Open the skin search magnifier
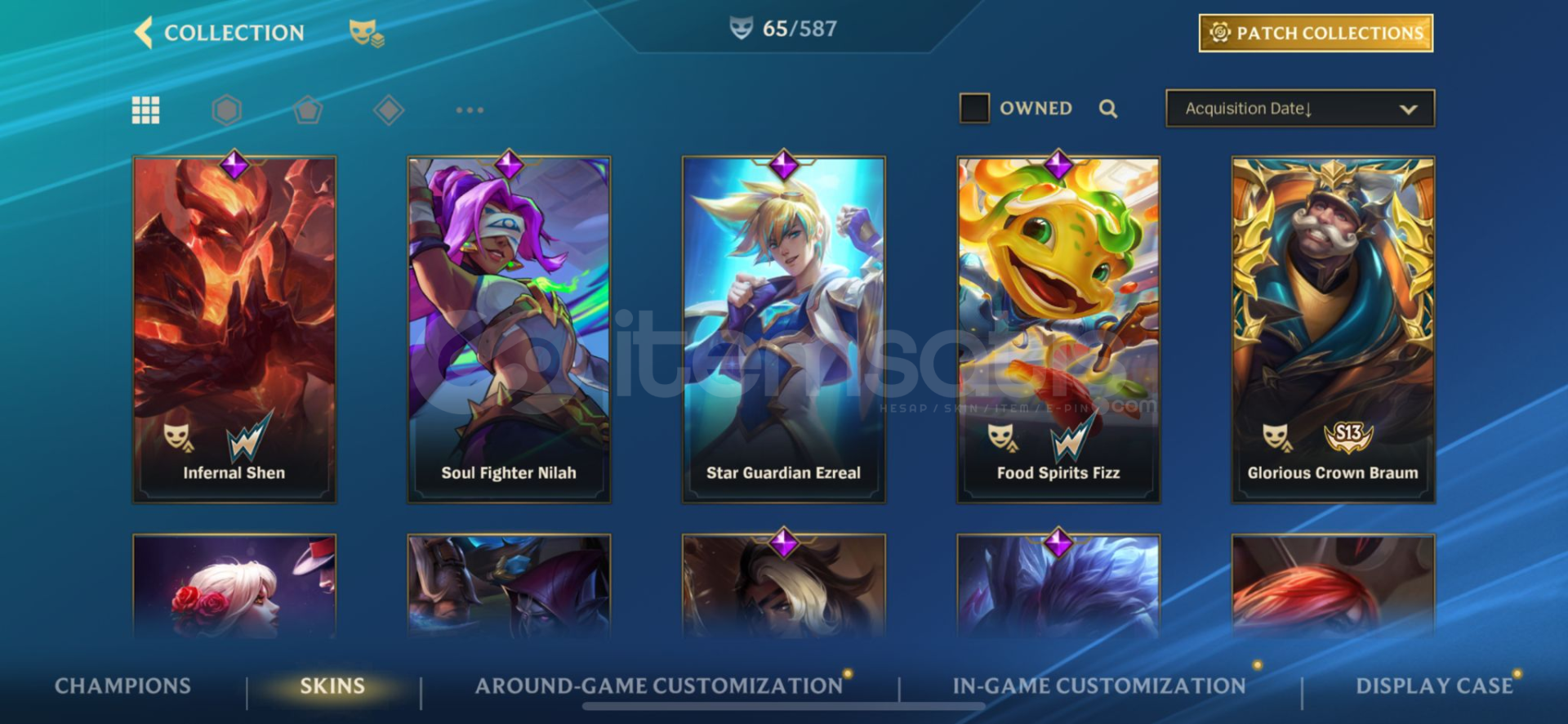This screenshot has height=724, width=1568. (1108, 109)
